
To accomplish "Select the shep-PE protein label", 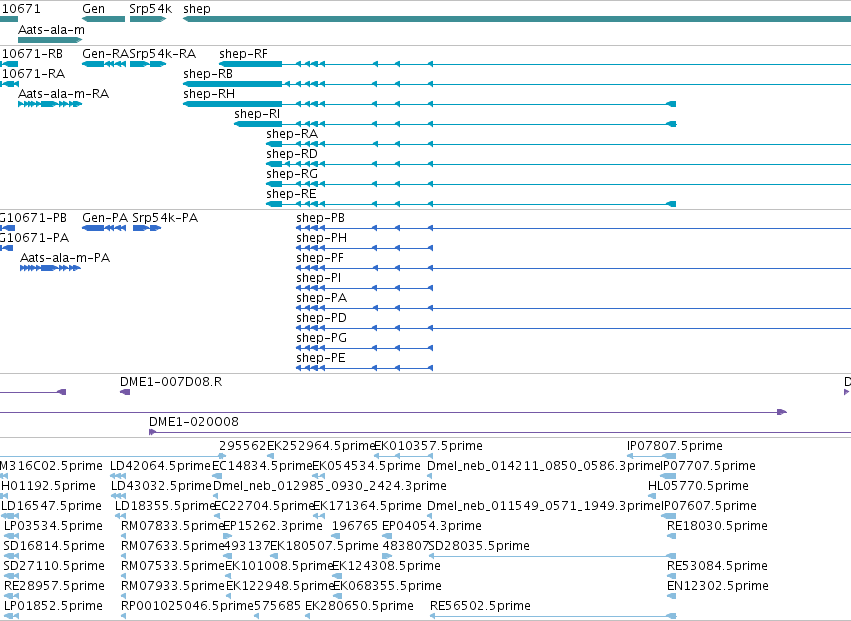I will click(x=321, y=359).
